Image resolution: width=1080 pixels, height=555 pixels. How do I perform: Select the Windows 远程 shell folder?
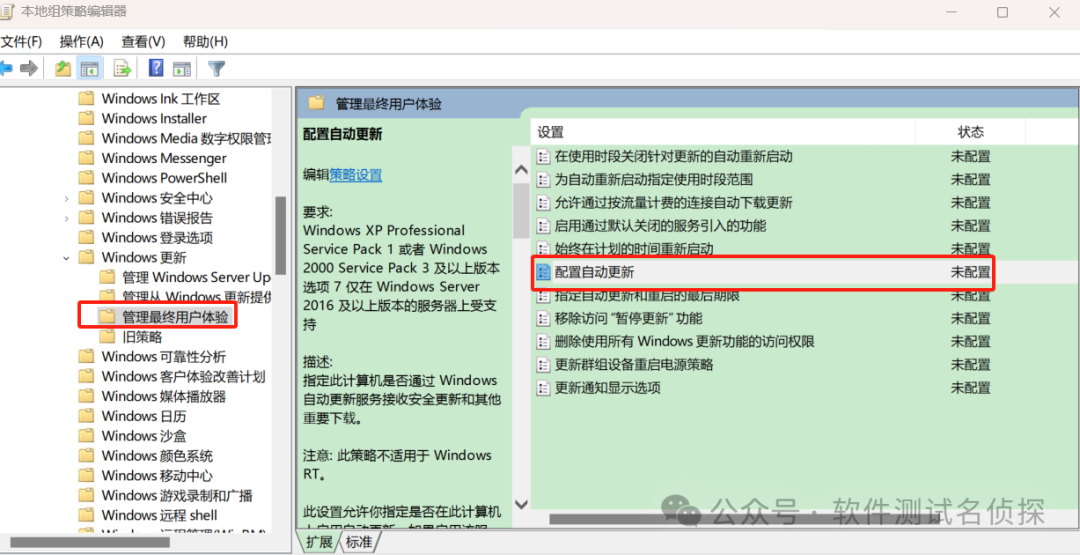(148, 516)
